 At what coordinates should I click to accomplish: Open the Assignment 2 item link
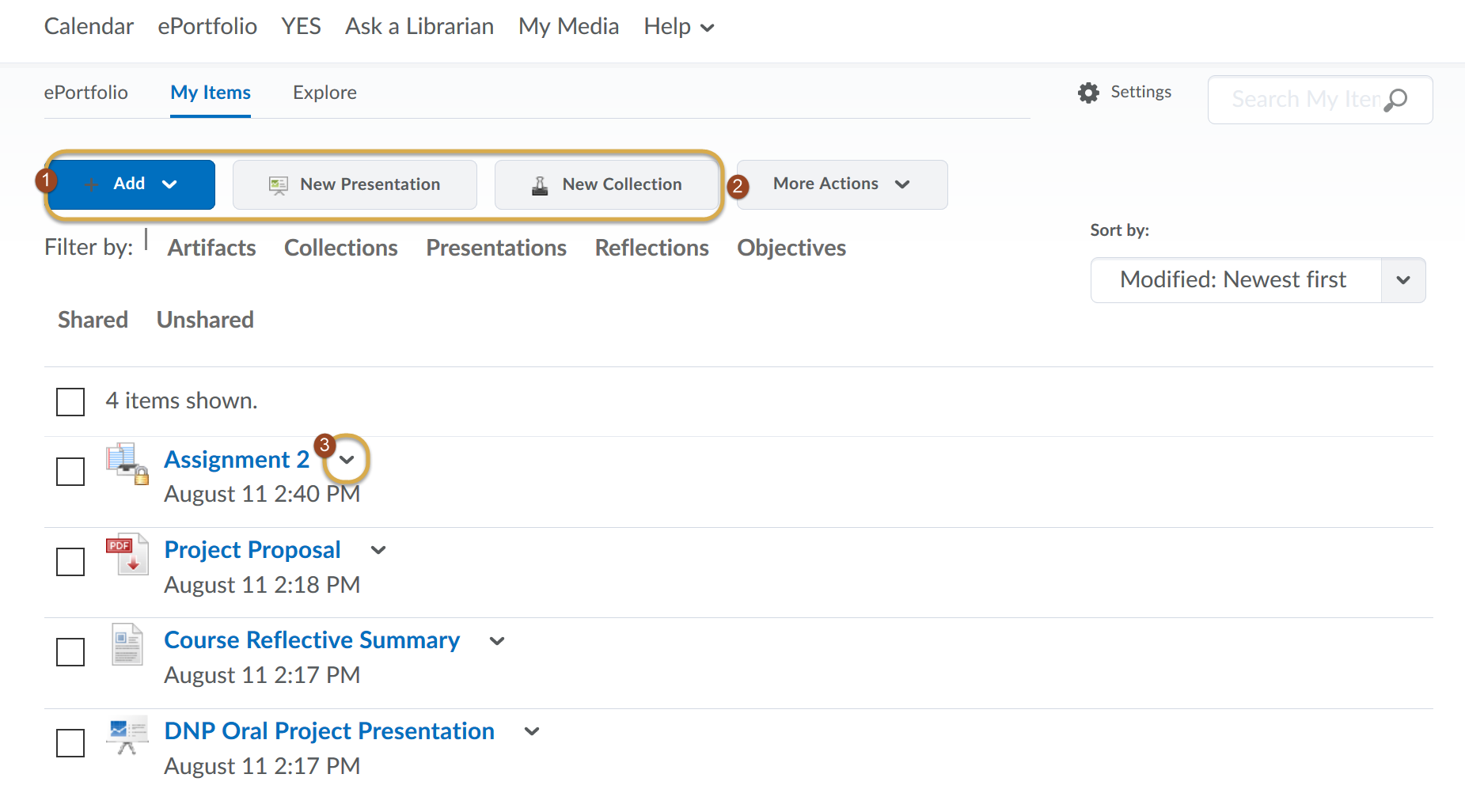237,460
